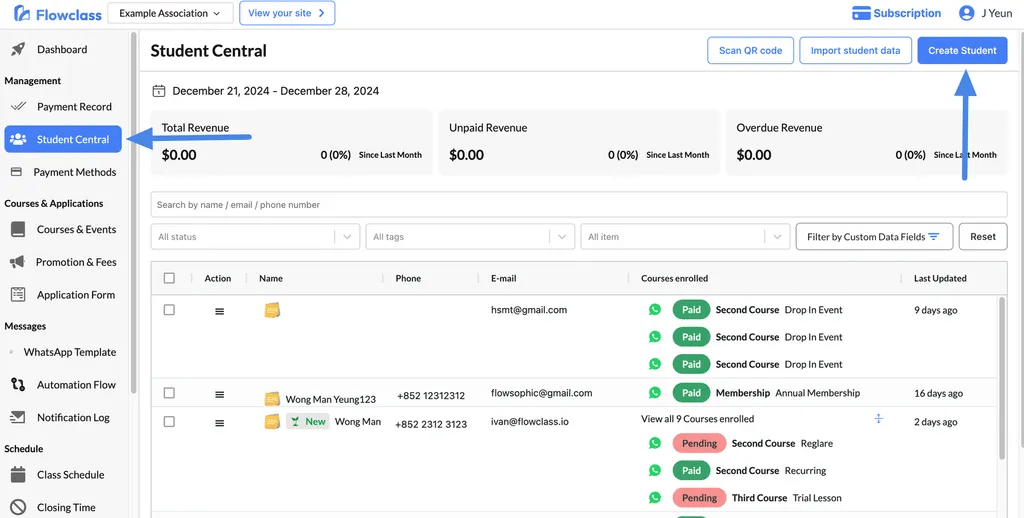
Task: Click the Last Updated column header
Action: [940, 278]
